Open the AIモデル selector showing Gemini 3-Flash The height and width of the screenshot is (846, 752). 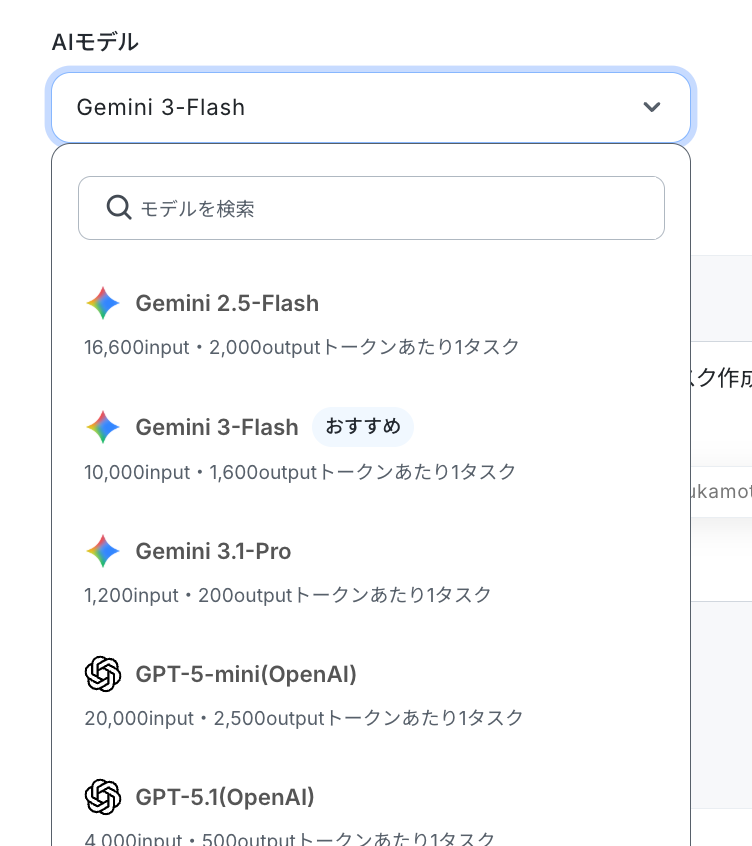pyautogui.click(x=371, y=107)
